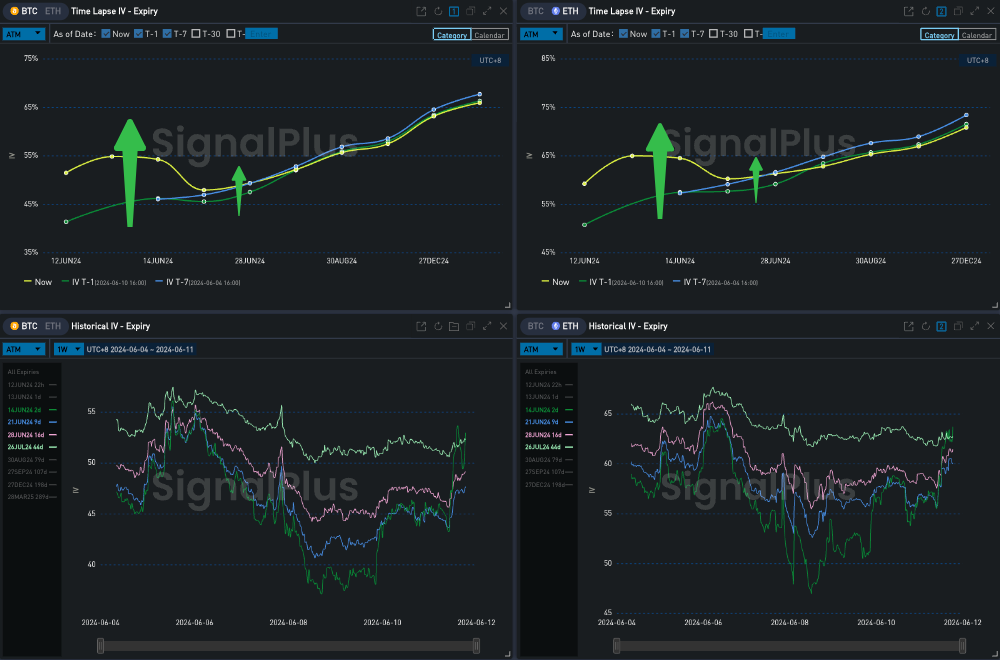Click duplicate panel icon in ETH Time Lapse
Screen dimensions: 1000x660
(957, 11)
